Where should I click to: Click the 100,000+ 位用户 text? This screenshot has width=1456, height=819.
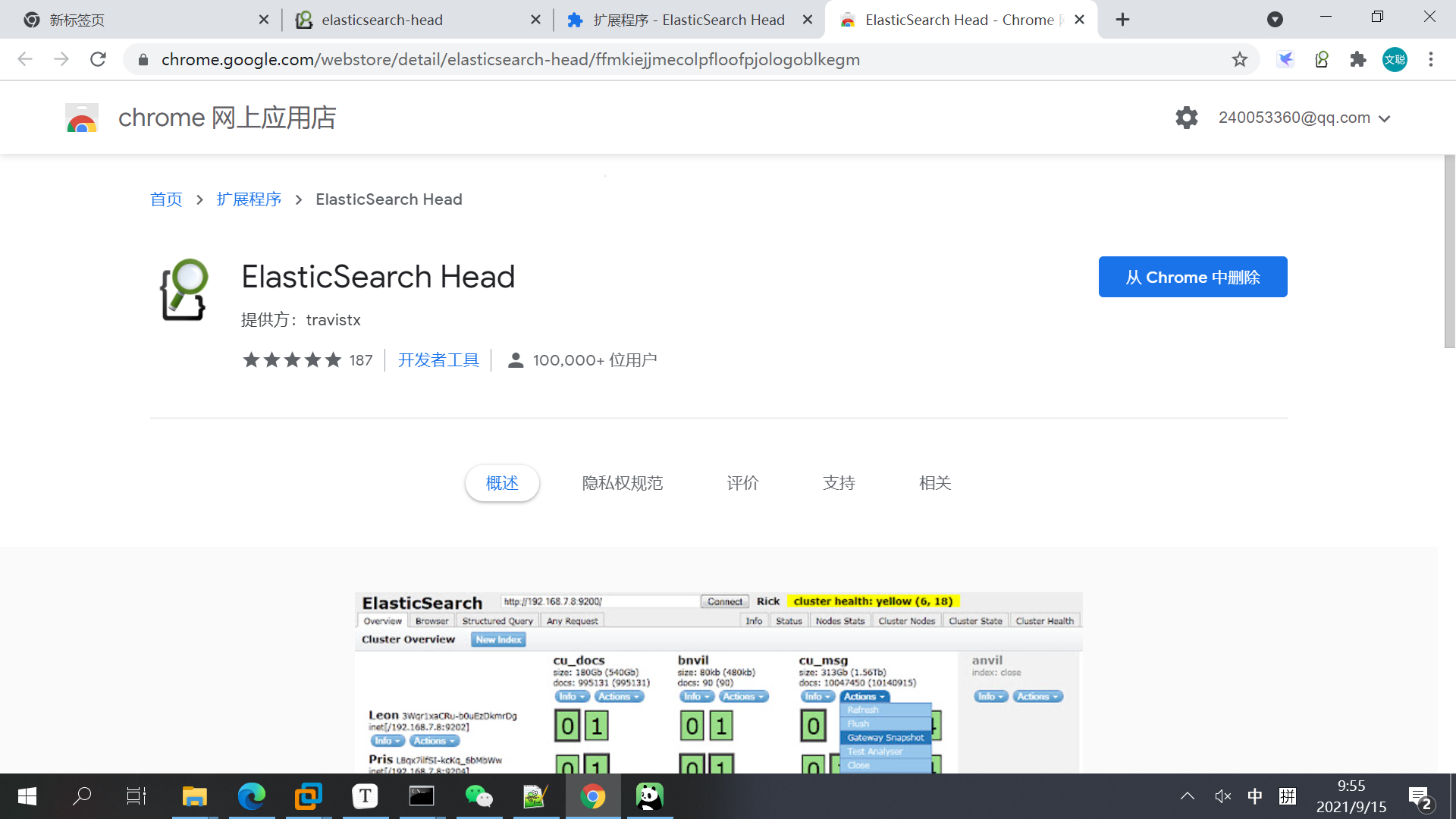click(x=595, y=360)
